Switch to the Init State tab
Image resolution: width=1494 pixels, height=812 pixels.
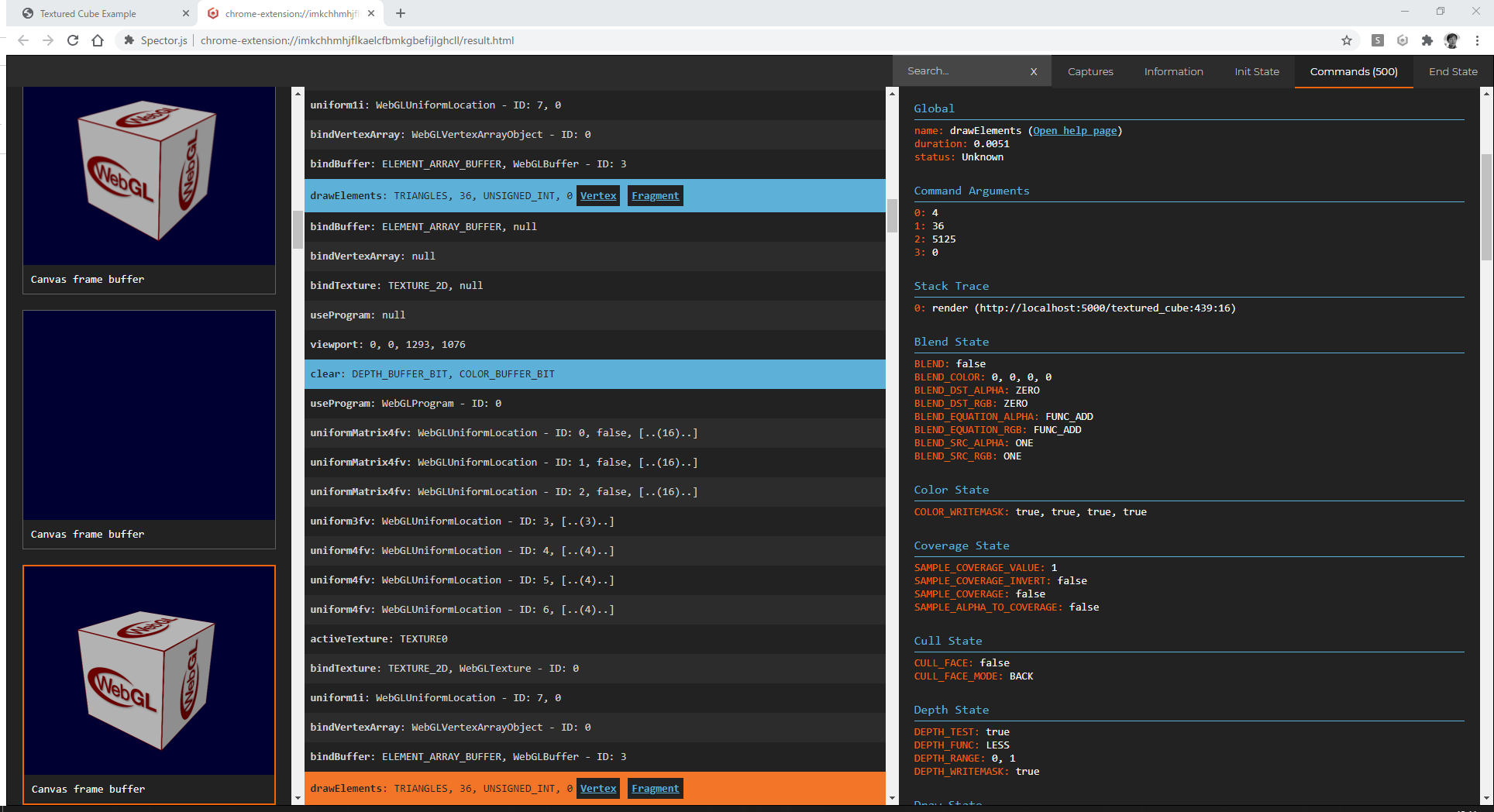(x=1256, y=71)
